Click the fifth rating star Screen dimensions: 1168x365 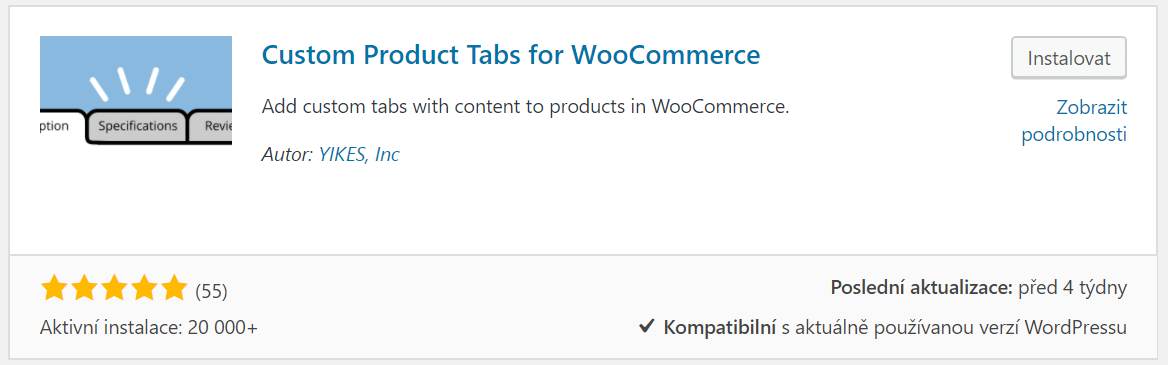174,288
